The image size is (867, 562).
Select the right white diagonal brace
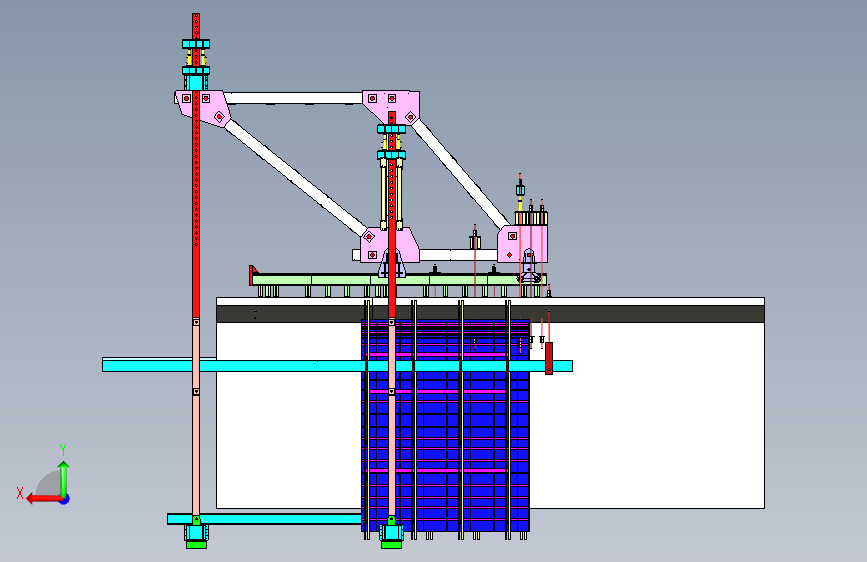point(460,173)
